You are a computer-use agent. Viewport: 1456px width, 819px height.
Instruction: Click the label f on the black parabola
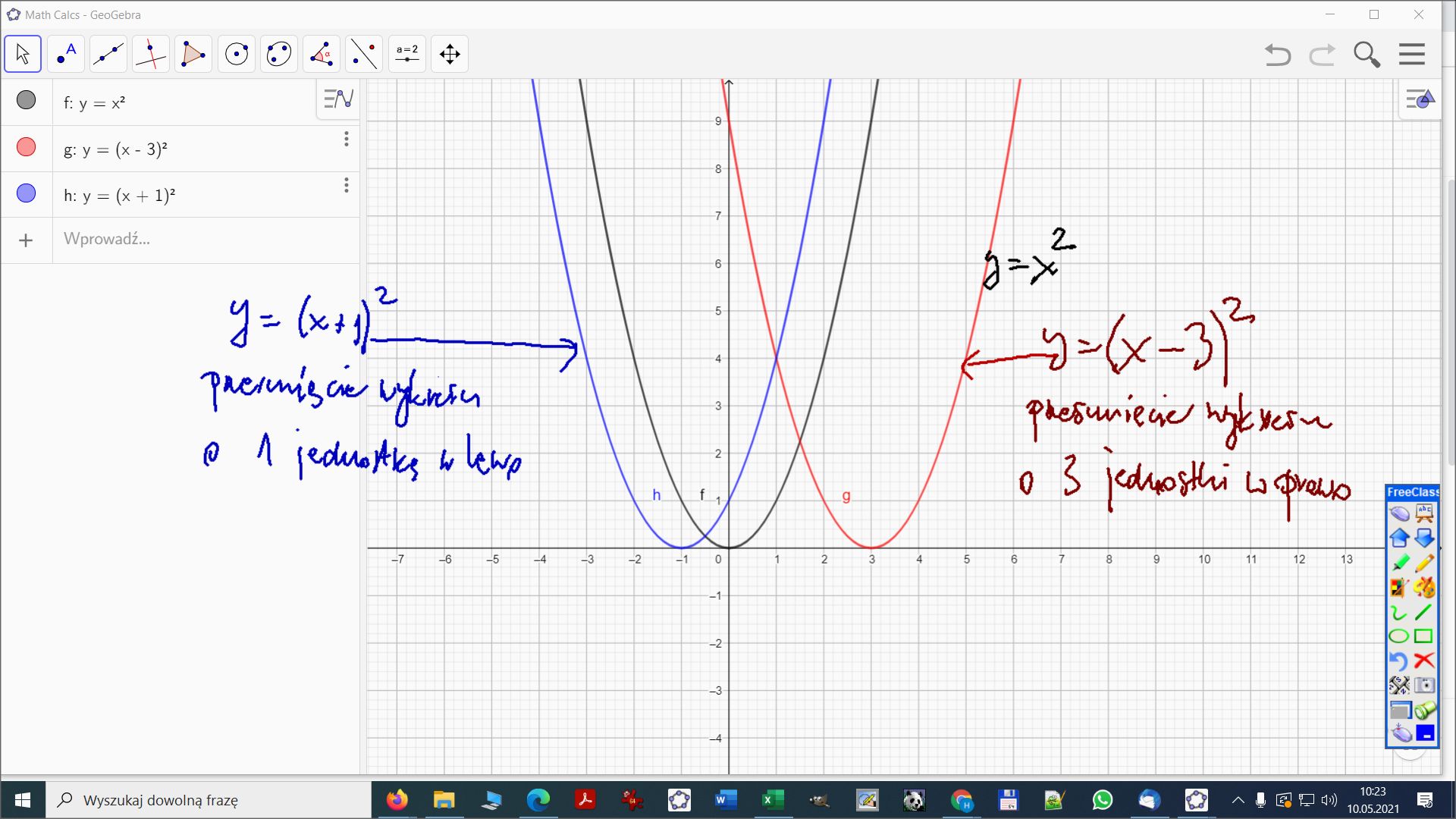[x=701, y=494]
